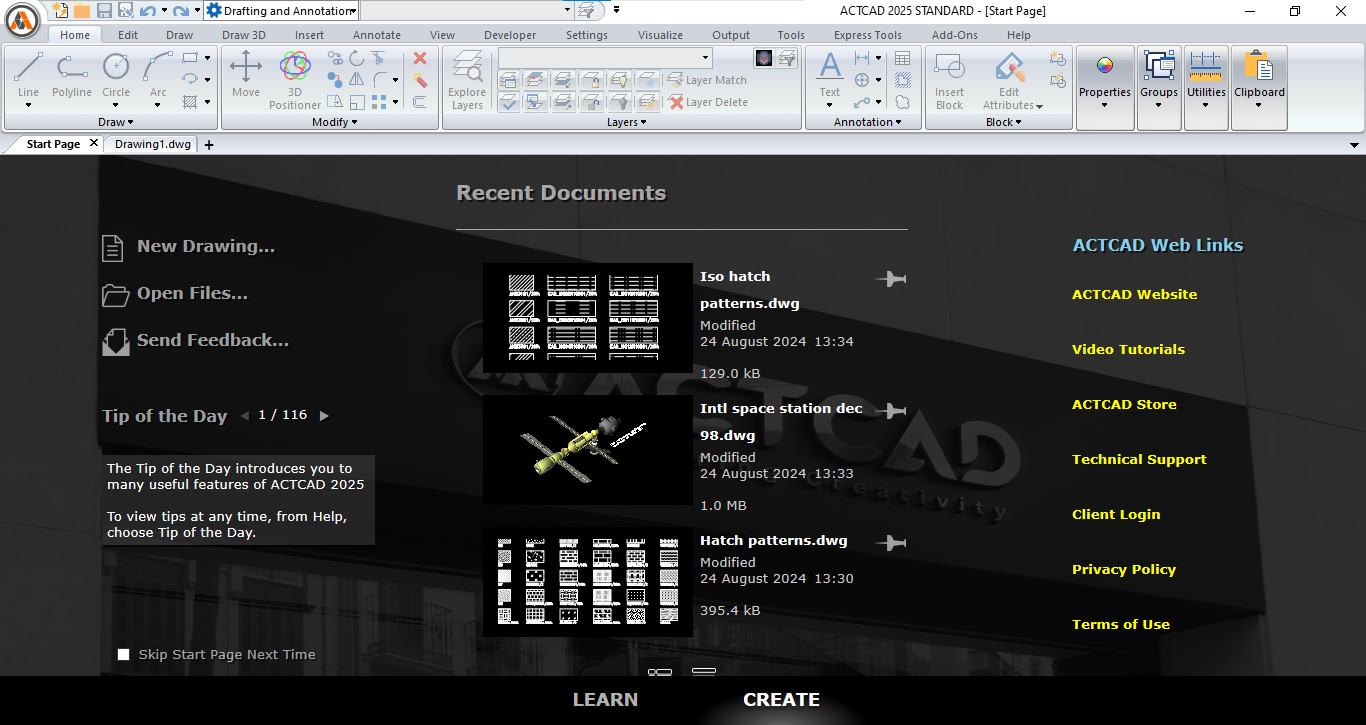Click the Move tool in Modify panel
The height and width of the screenshot is (725, 1366).
(x=245, y=75)
